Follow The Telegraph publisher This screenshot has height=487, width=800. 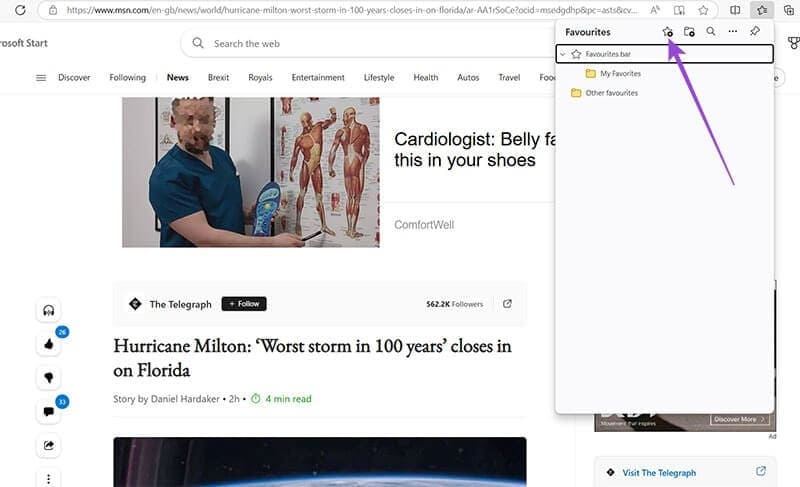click(x=244, y=304)
